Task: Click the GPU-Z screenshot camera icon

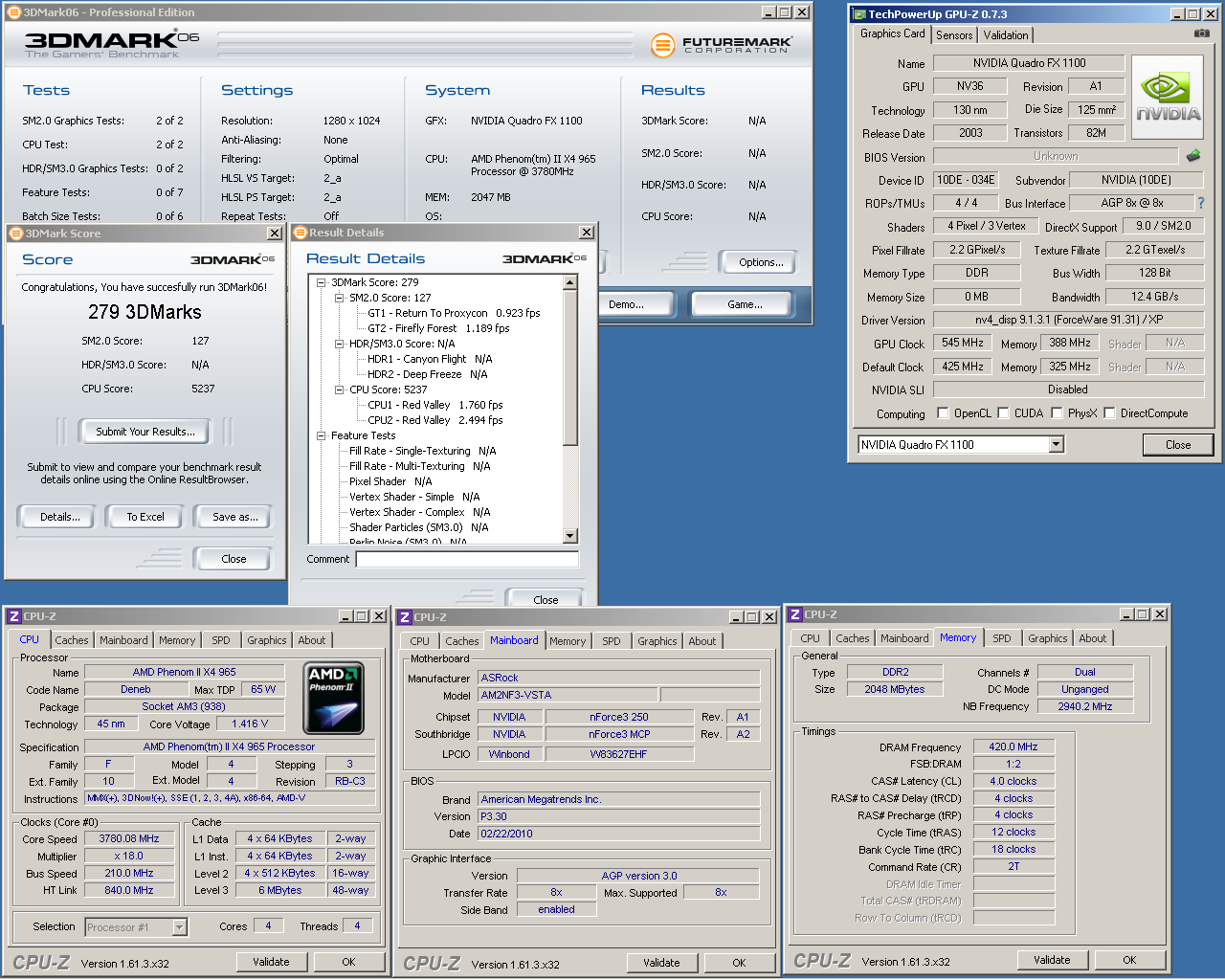Action: pos(1201,33)
